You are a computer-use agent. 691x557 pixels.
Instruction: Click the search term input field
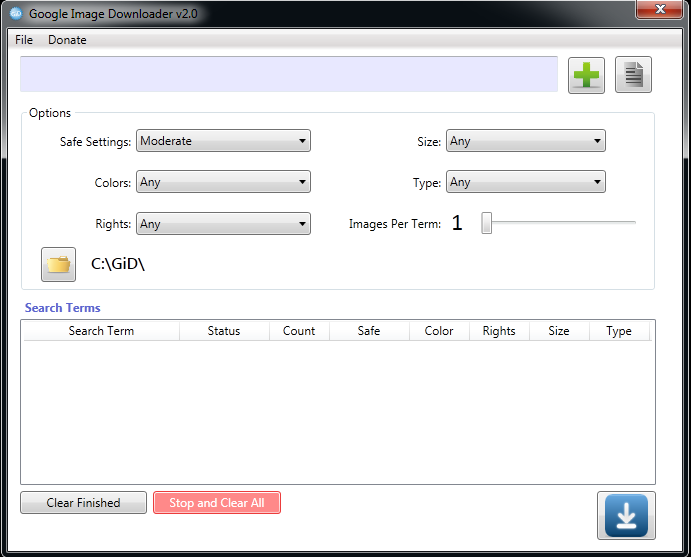(x=289, y=74)
